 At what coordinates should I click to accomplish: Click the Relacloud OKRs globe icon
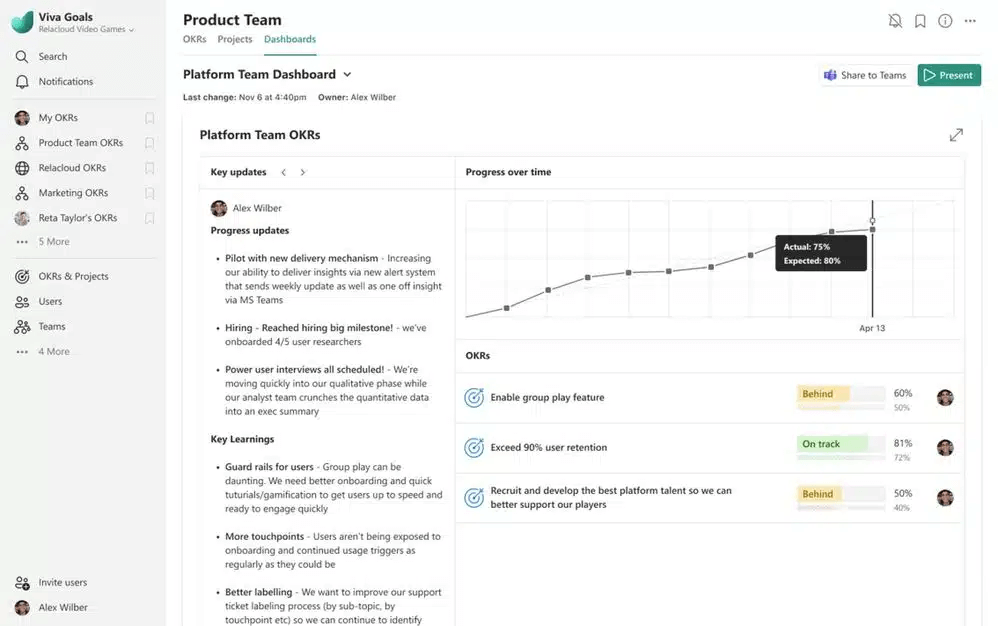[22, 168]
